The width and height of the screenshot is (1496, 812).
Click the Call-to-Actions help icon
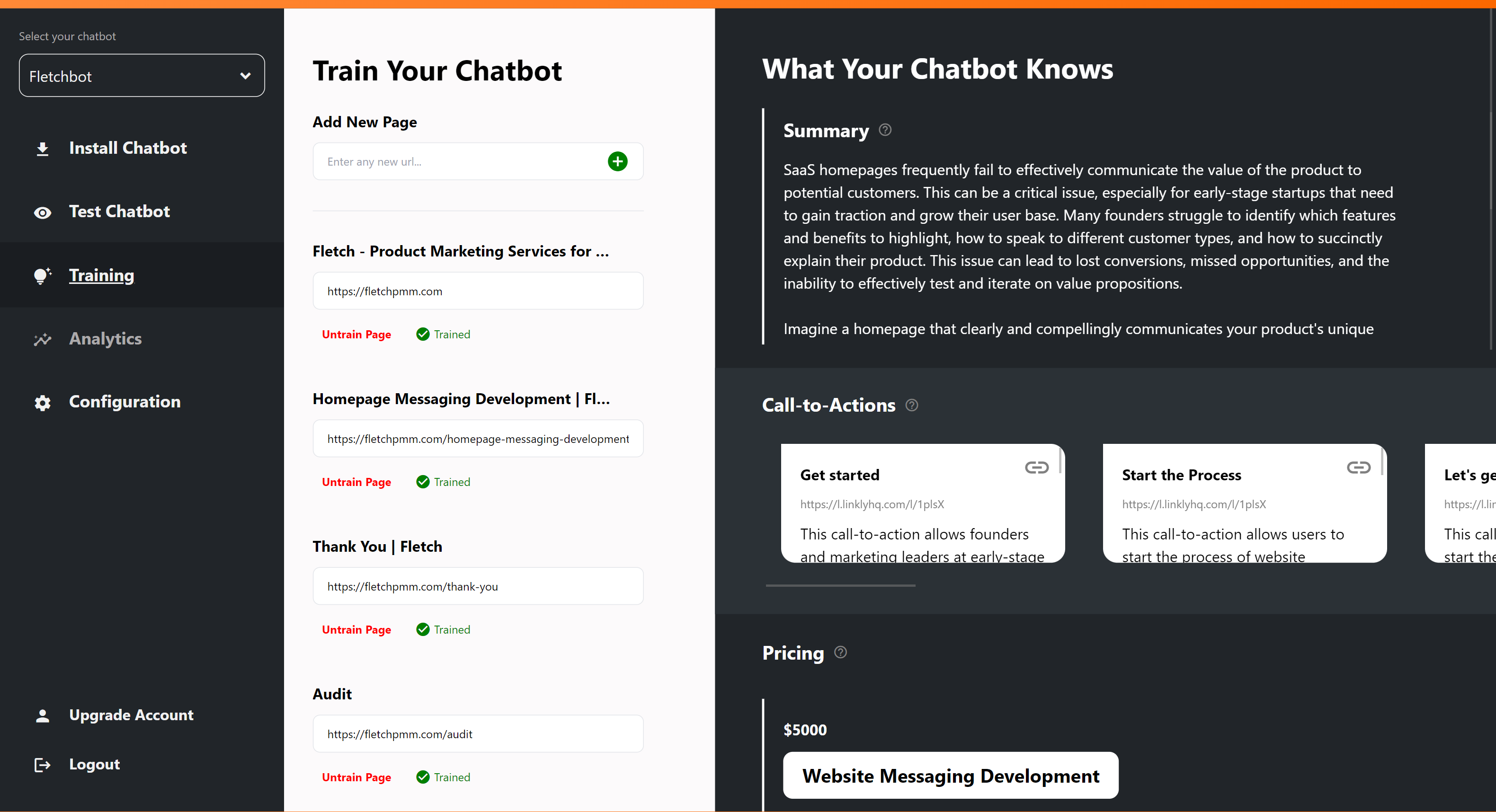912,405
